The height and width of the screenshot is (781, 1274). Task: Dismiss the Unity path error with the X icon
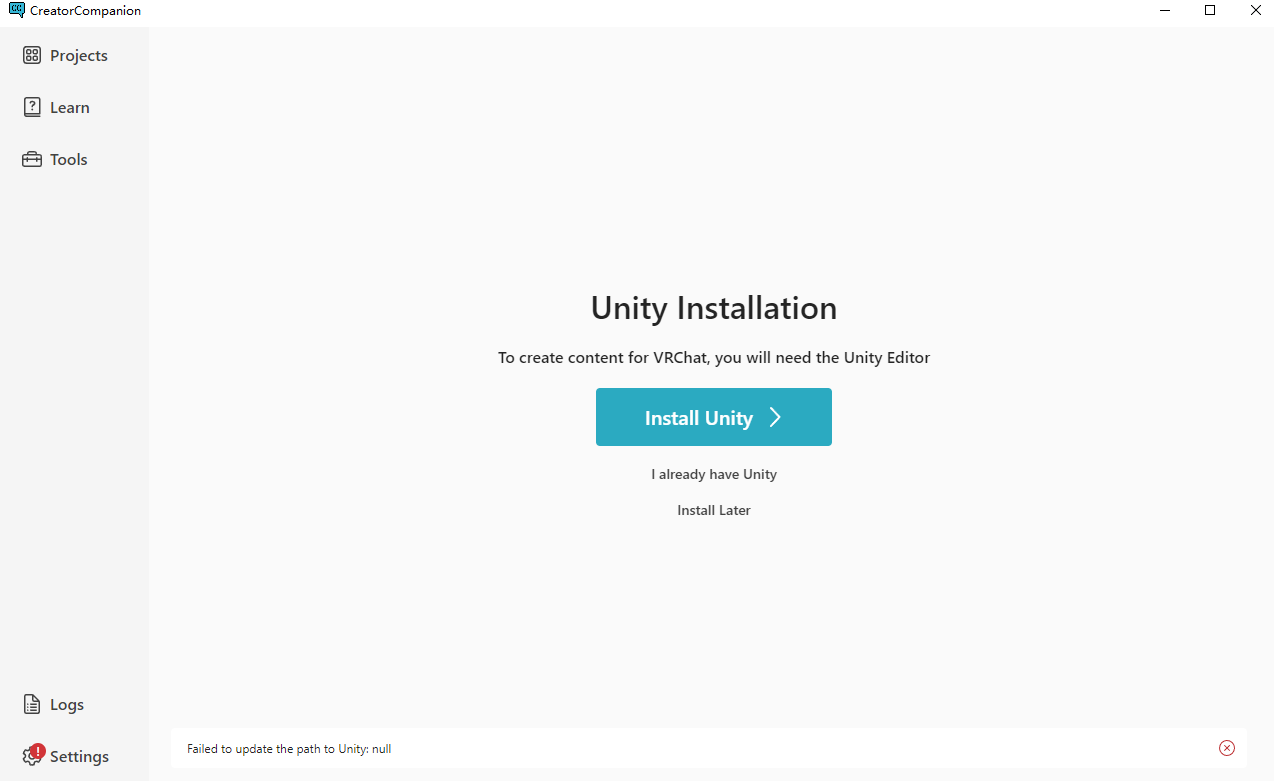click(x=1227, y=748)
